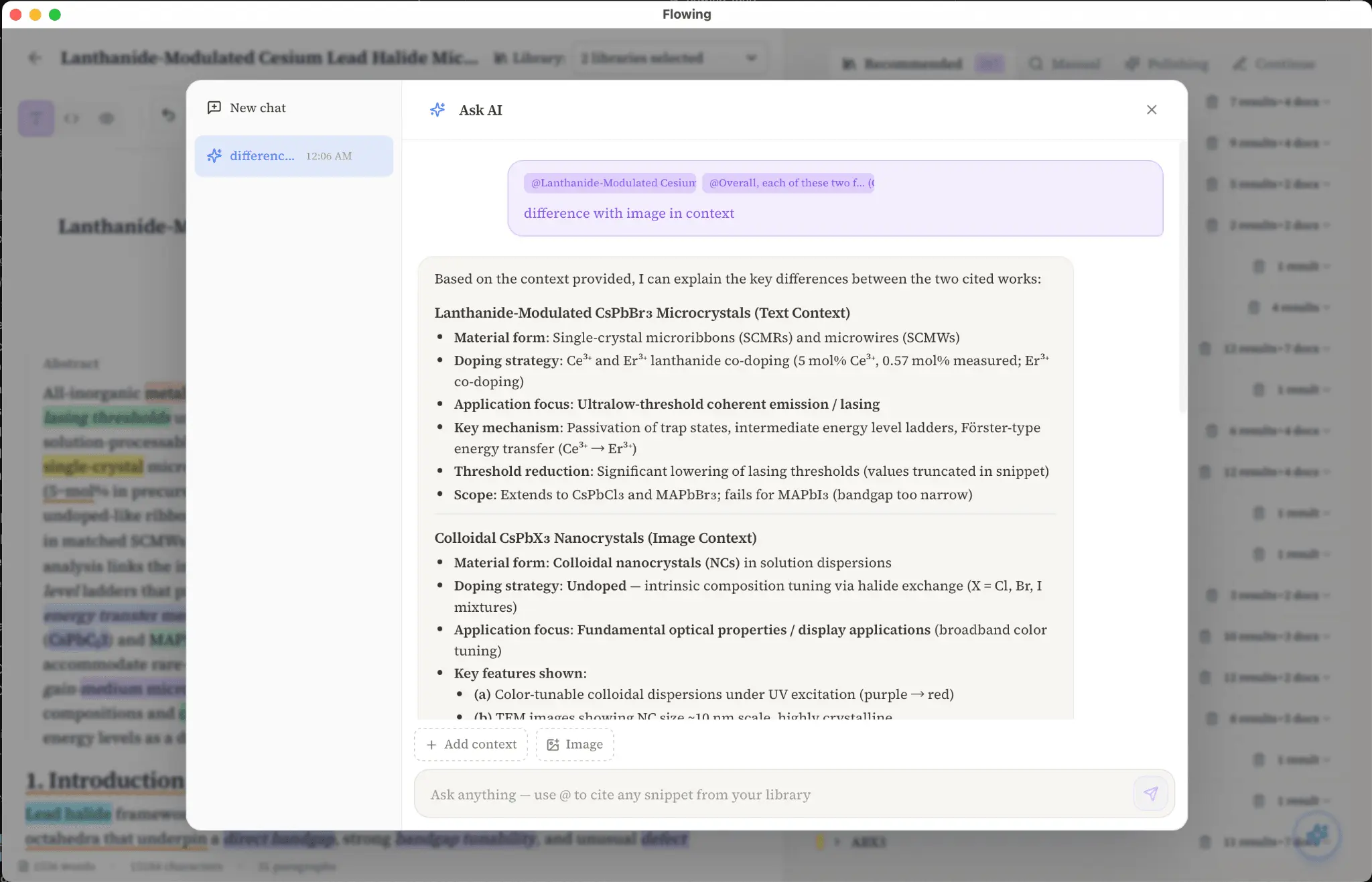Click the '@Overall, each of these two f...' chip
1372x882 pixels.
coord(788,183)
